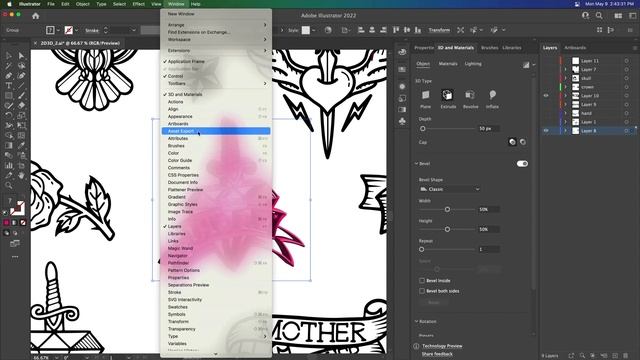Click the vertical align bottom icon
This screenshot has width=640, height=360.
click(418, 30)
